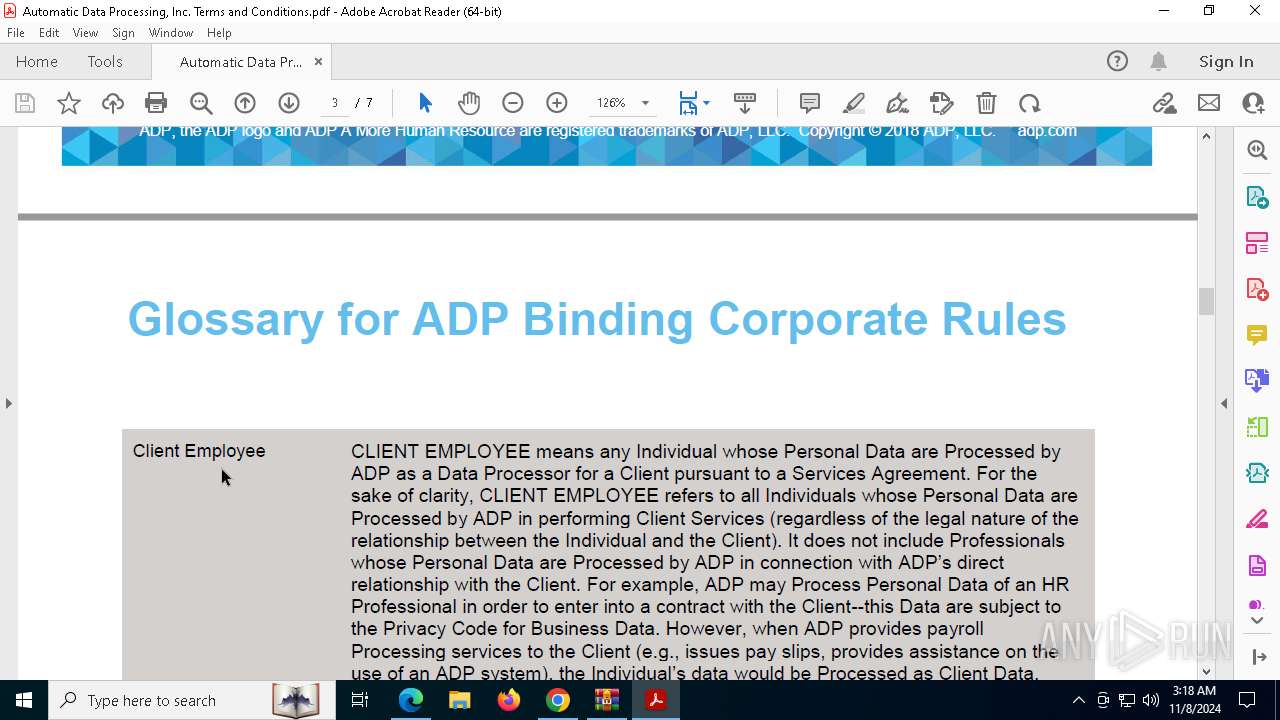
Task: Open the View menu
Action: pyautogui.click(x=85, y=33)
